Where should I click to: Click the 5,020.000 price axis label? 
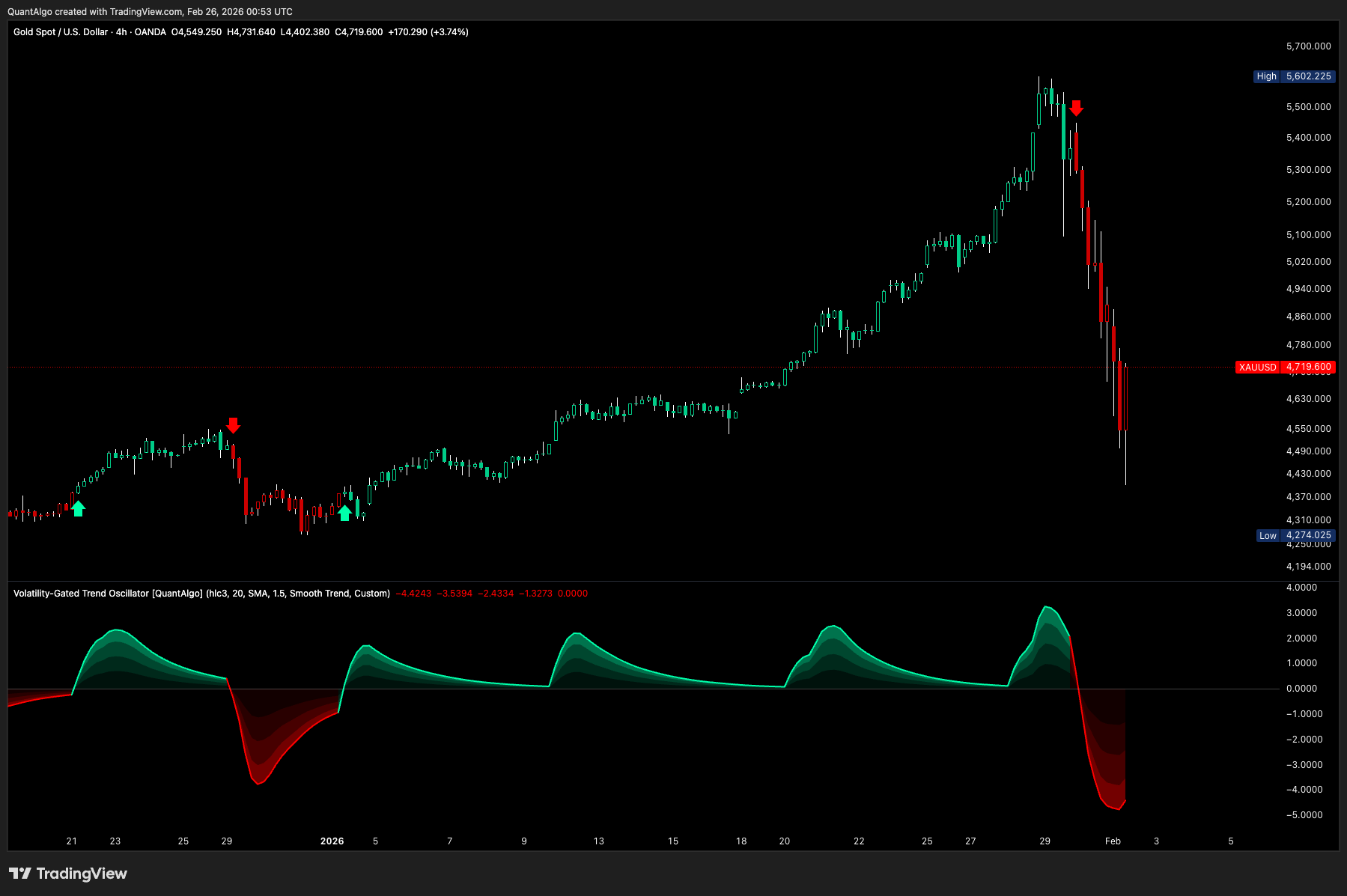[x=1309, y=262]
